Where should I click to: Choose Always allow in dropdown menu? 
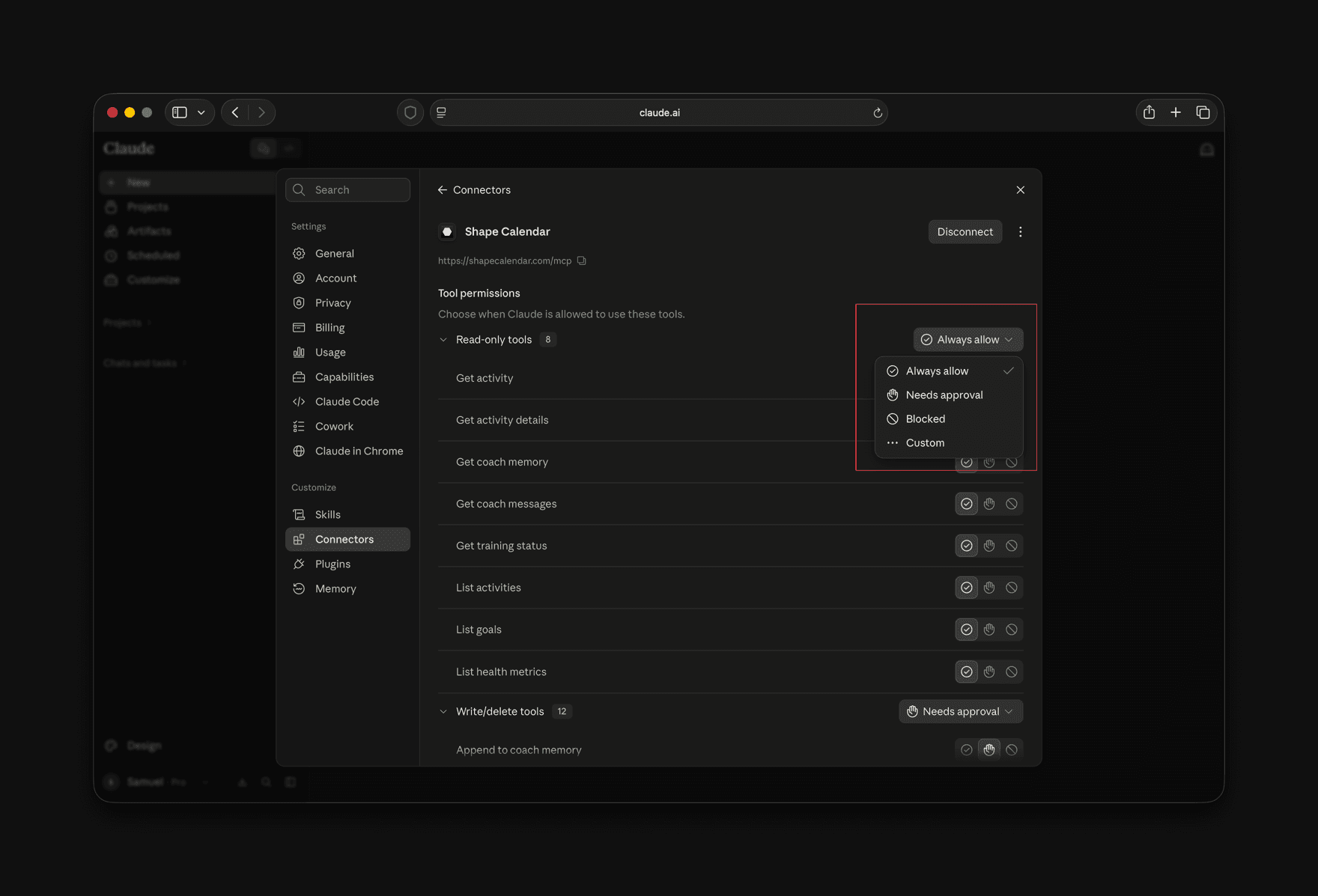pos(949,371)
